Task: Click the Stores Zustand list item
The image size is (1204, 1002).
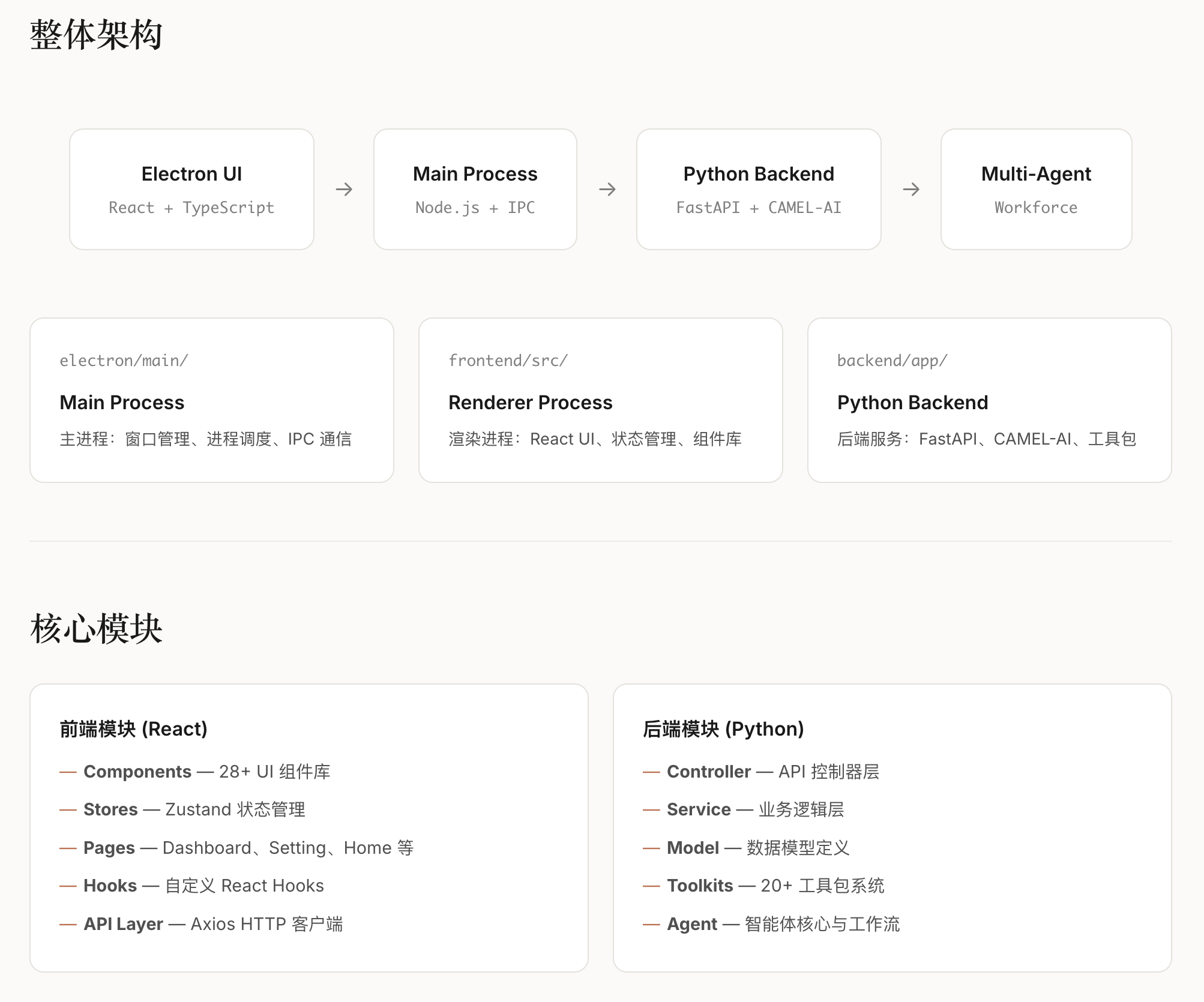Action: (x=194, y=809)
